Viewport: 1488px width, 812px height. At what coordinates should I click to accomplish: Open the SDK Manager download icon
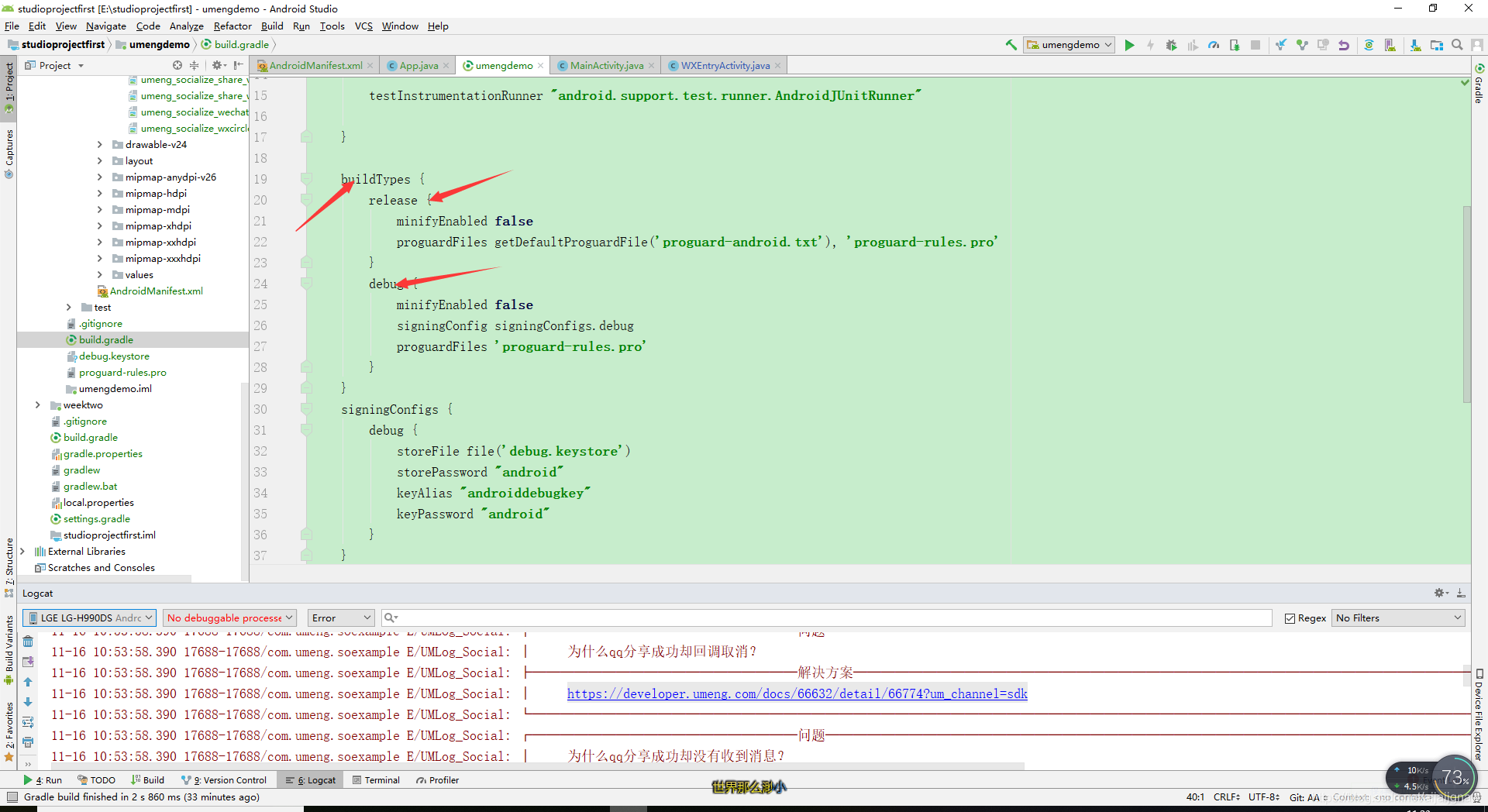[1415, 45]
